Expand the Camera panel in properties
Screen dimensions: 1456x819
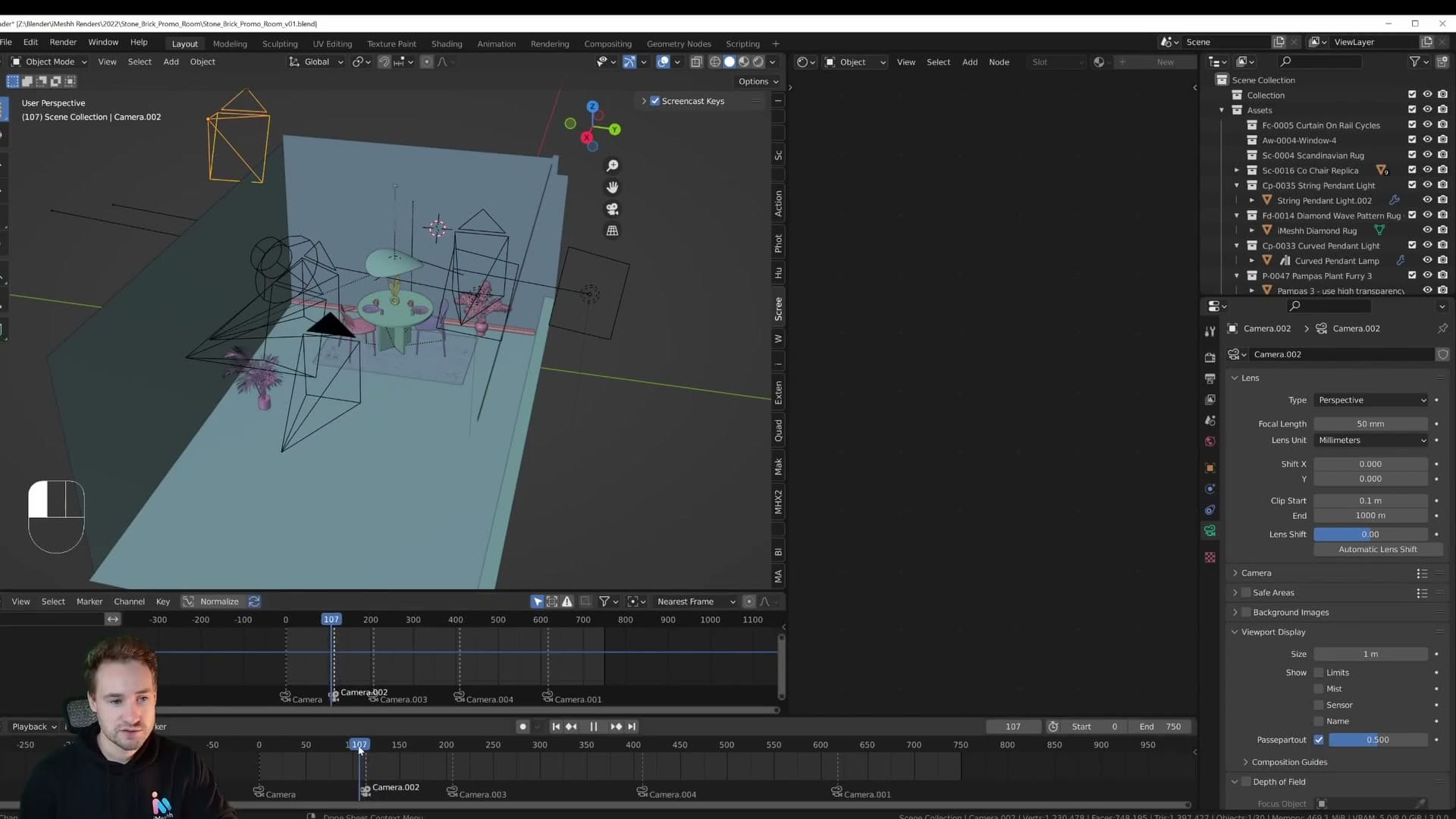point(1256,573)
